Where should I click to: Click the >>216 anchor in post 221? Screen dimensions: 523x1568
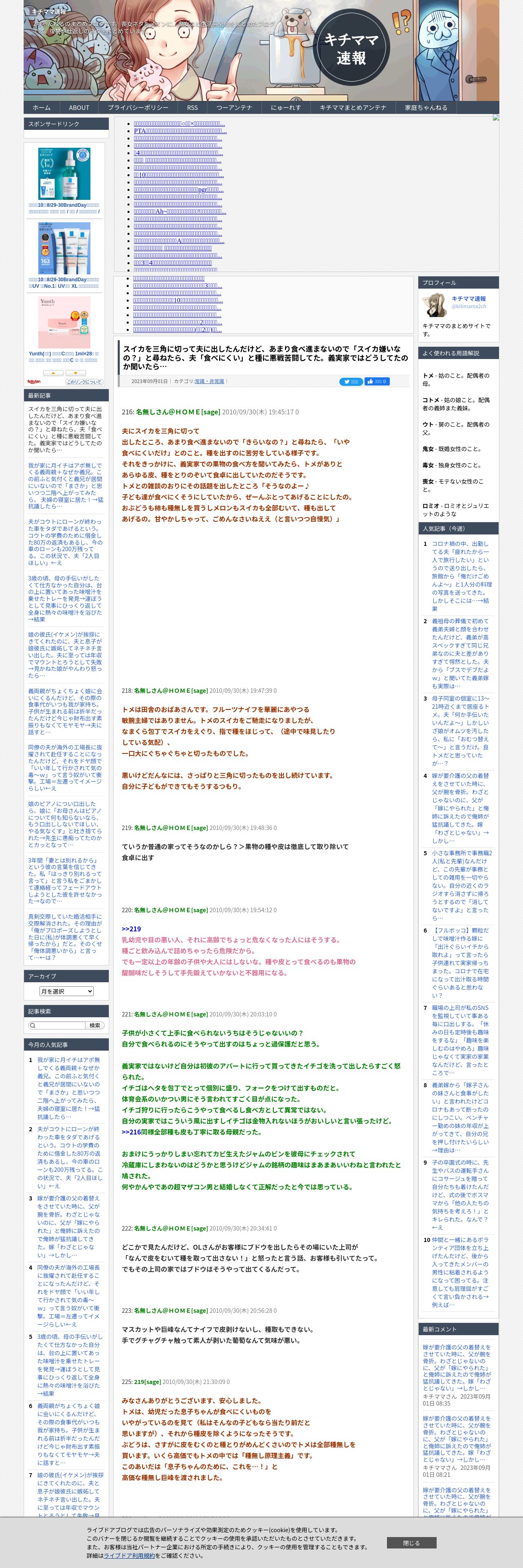[x=131, y=1132]
